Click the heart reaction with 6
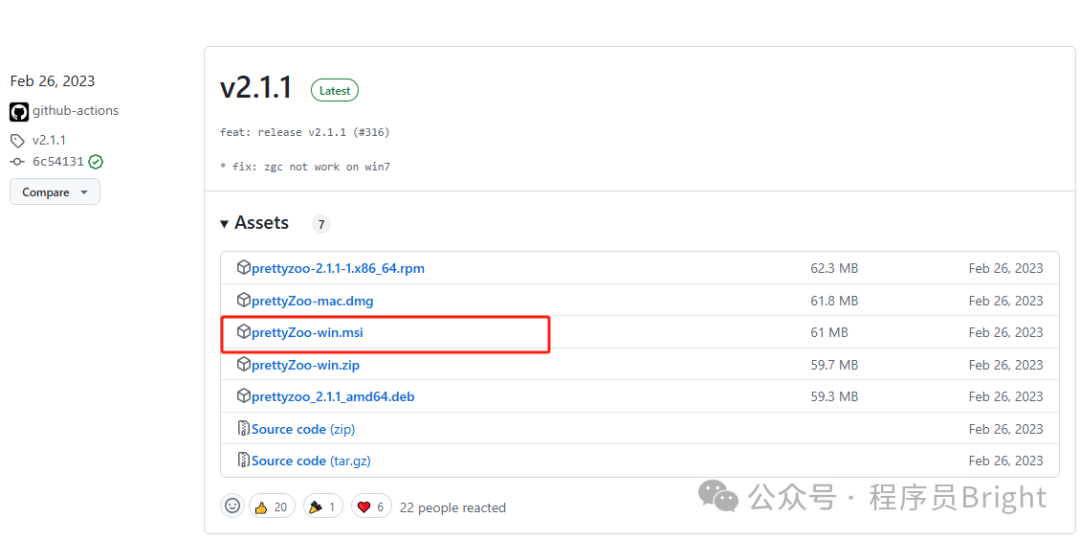Screen dimensions: 1080x540 [x=372, y=506]
